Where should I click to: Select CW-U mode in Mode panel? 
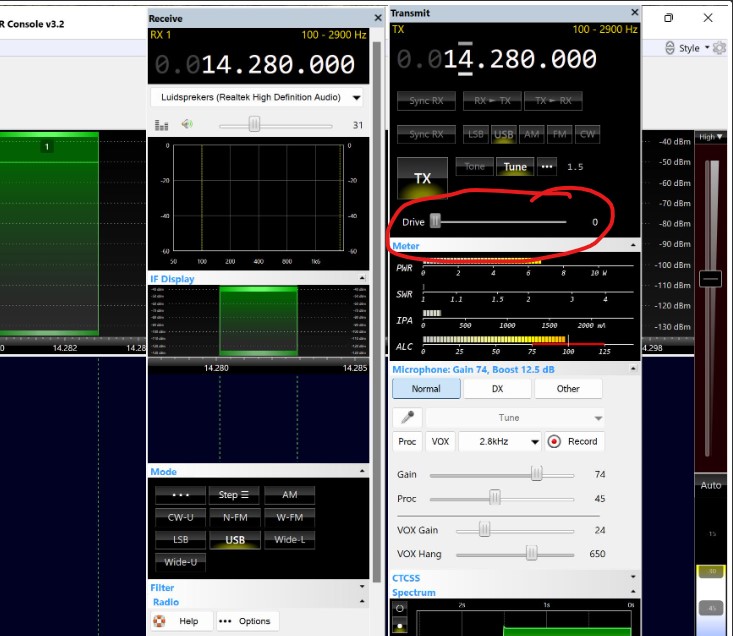tap(180, 517)
